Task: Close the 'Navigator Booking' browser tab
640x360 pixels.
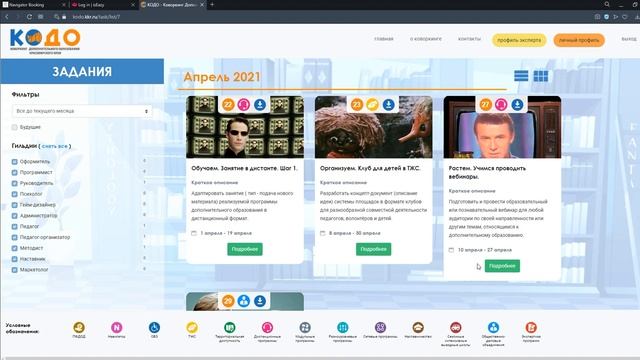Action: (x=63, y=5)
